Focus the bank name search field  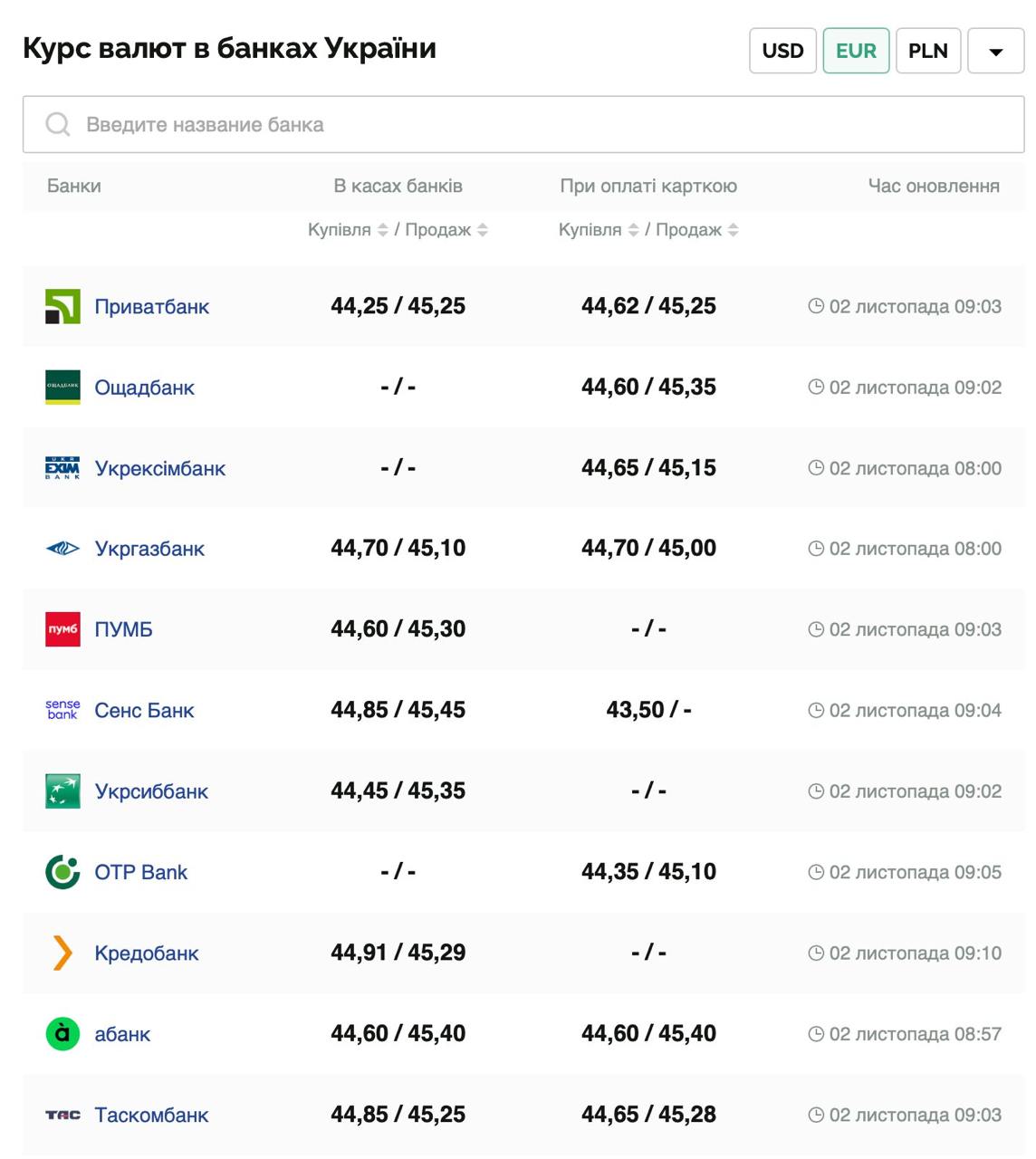click(523, 125)
